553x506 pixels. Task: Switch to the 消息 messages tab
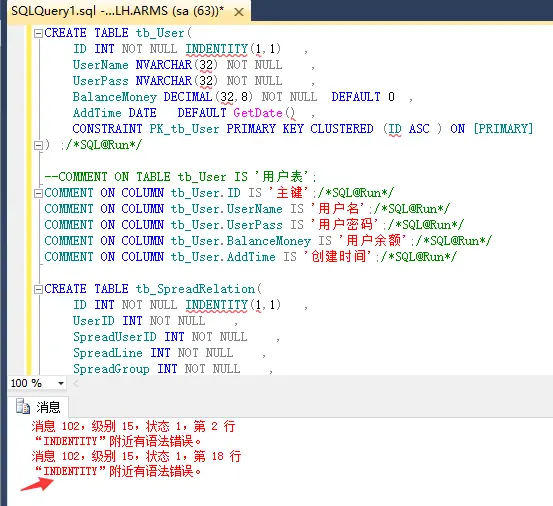click(38, 407)
